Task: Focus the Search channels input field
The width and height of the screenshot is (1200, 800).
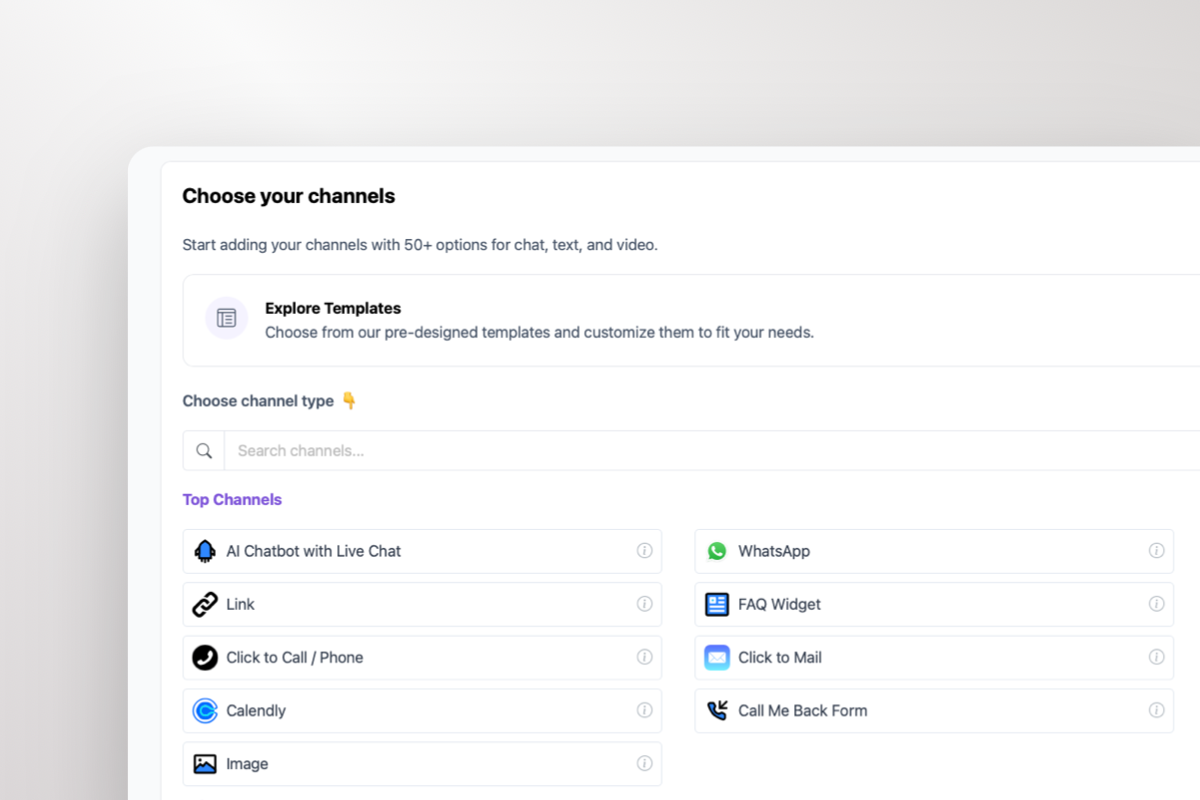Action: [x=700, y=451]
